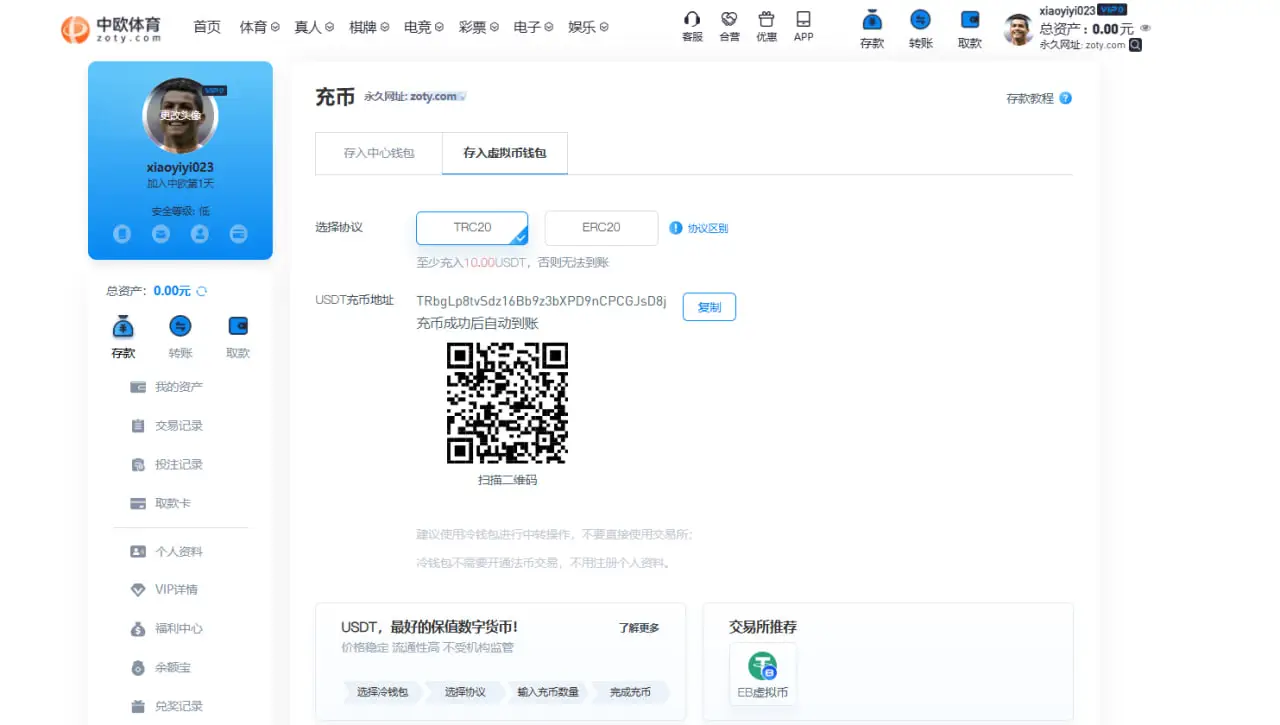Open the zoty.com domain dropdown next to 永久网址

[x=463, y=97]
